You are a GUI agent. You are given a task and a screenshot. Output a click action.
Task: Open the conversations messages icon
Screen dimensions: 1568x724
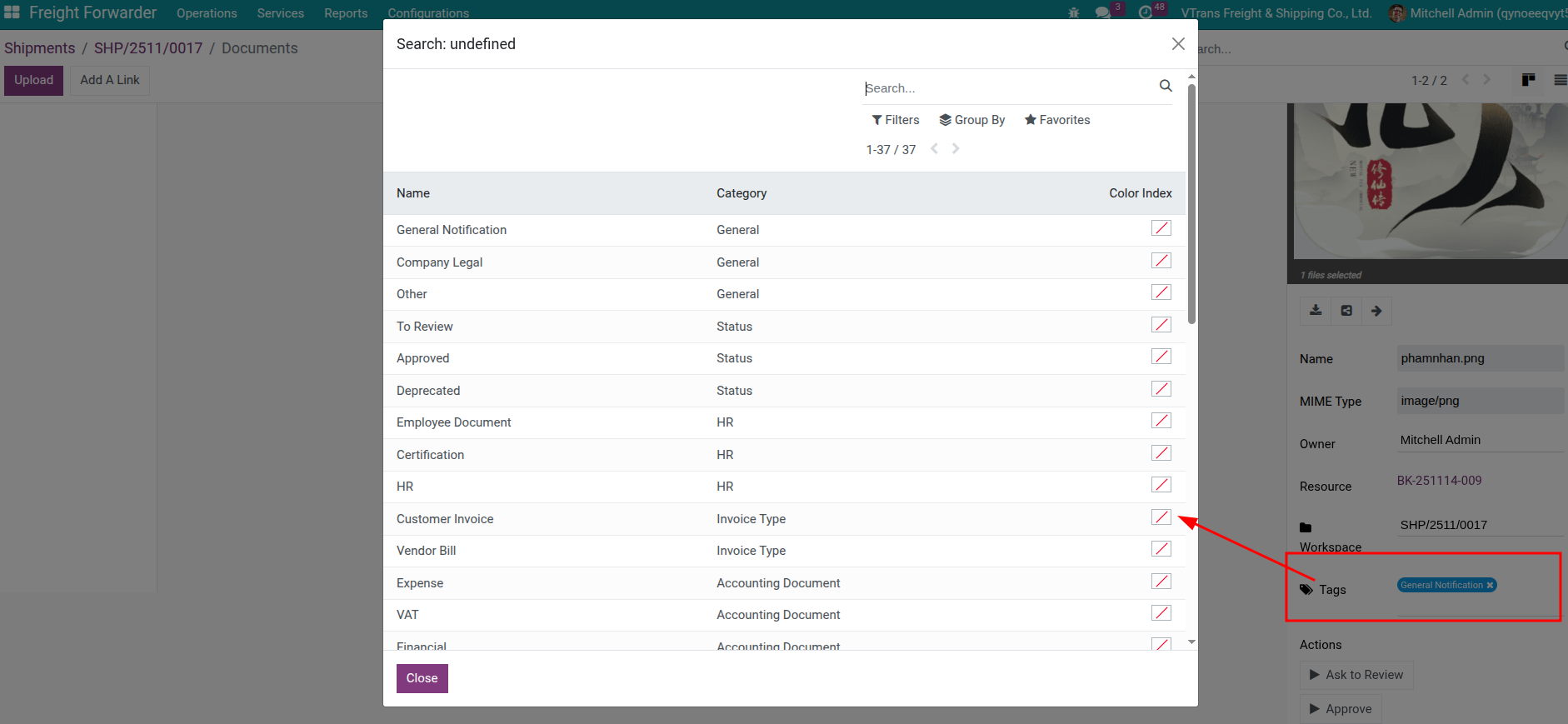click(x=1102, y=12)
